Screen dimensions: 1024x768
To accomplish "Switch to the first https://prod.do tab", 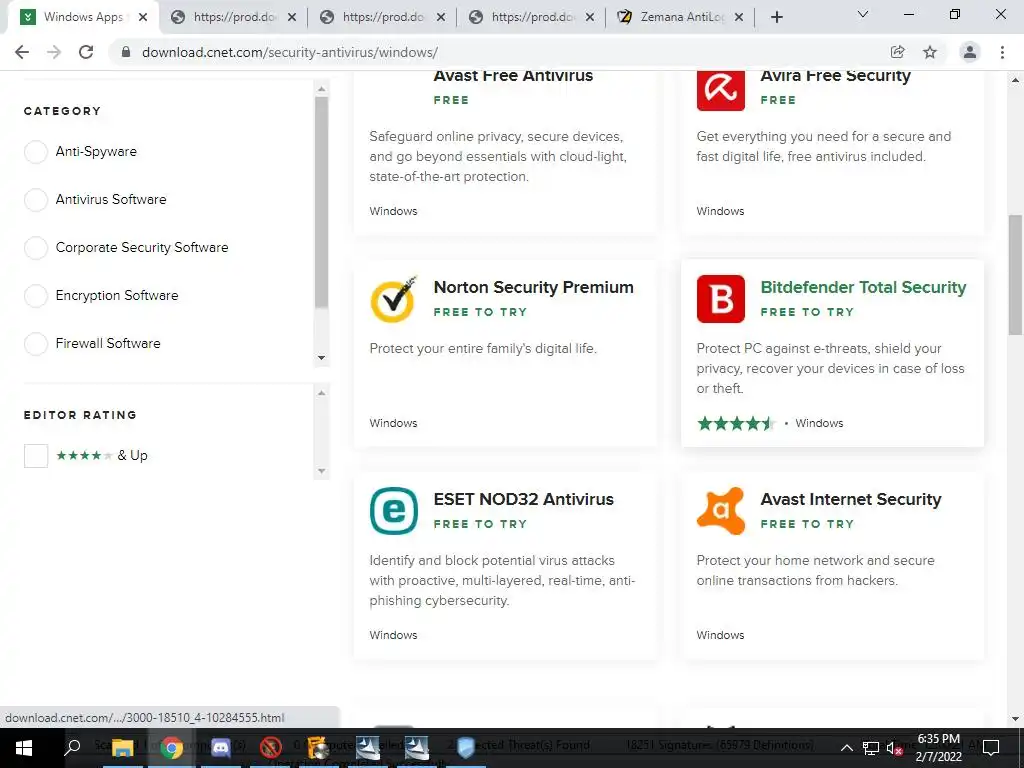I will pyautogui.click(x=234, y=18).
